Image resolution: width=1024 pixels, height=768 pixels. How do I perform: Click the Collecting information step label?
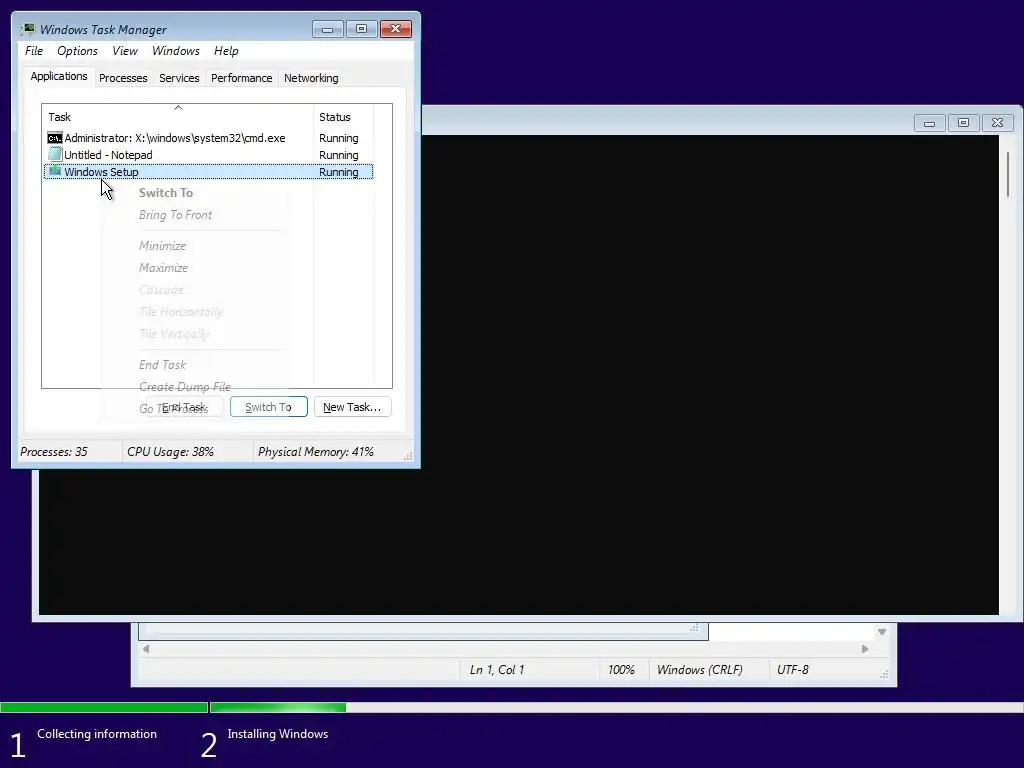coord(97,734)
